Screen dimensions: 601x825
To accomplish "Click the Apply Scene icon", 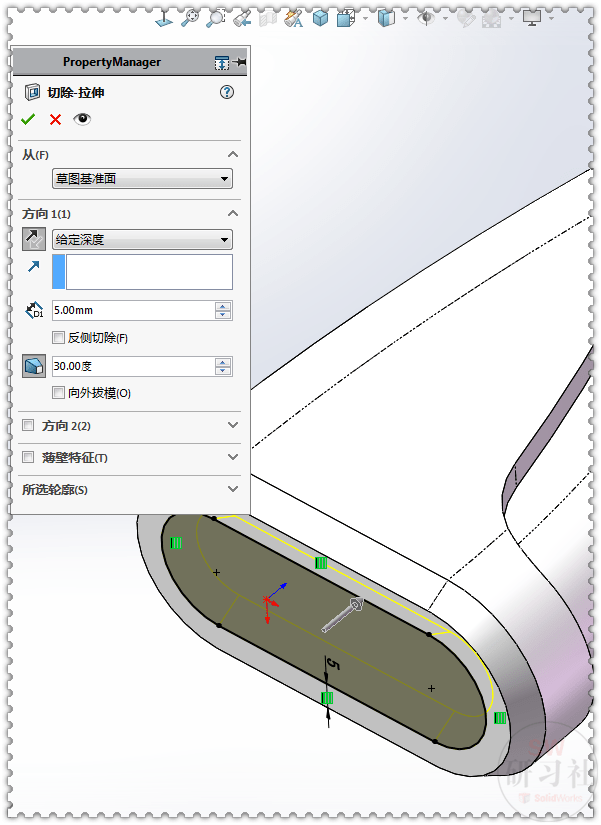I will (x=491, y=19).
